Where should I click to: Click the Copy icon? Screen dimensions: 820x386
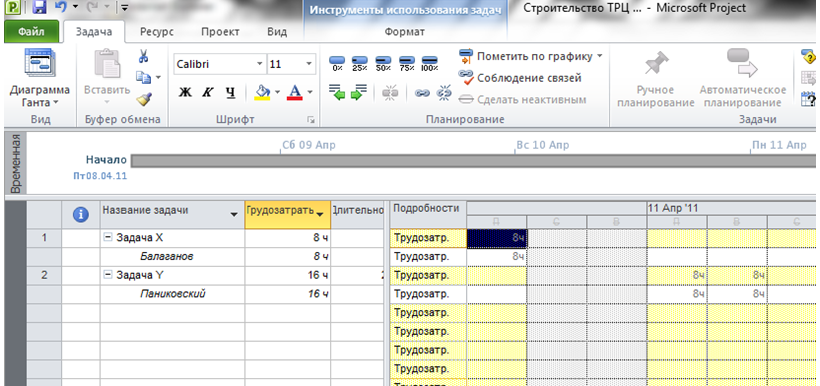point(143,77)
